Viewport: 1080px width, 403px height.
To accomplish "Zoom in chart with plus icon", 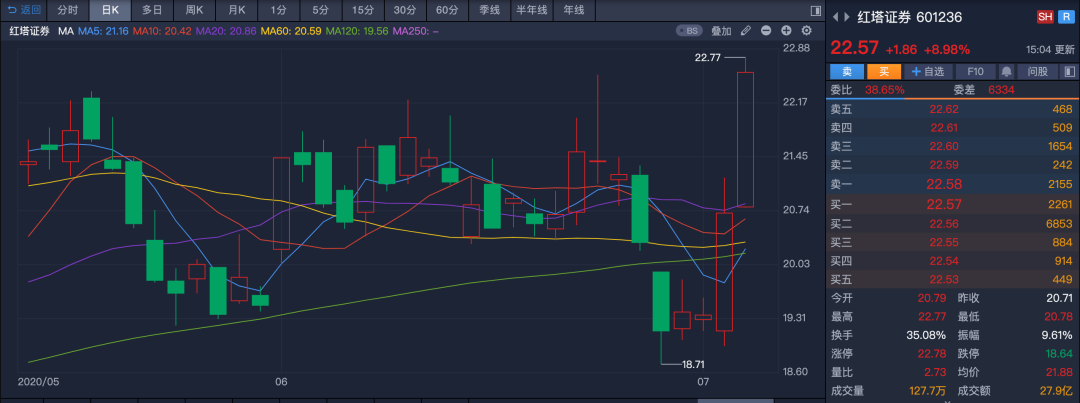I will pos(786,31).
